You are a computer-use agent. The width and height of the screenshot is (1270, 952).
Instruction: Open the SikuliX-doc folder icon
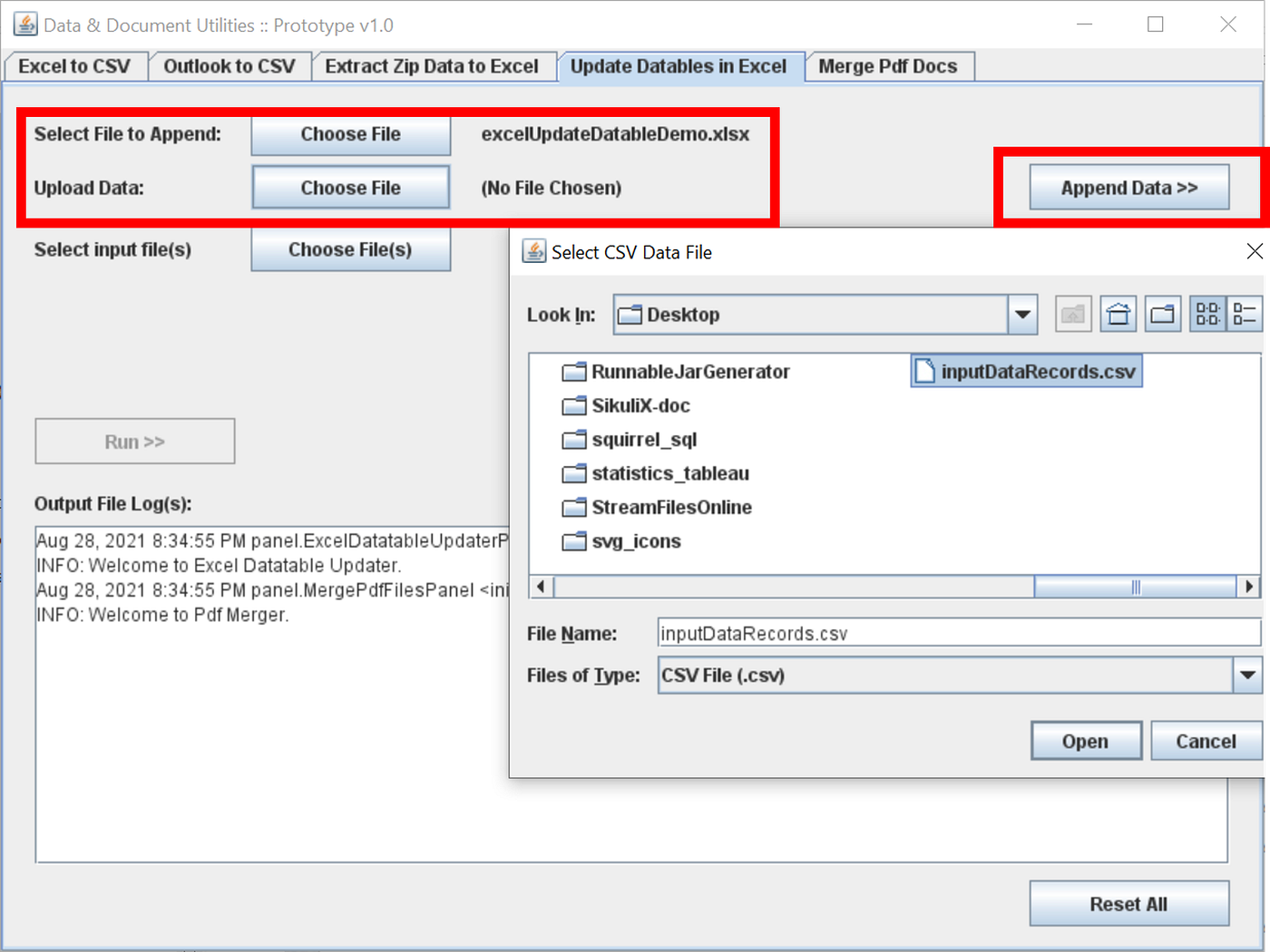click(574, 405)
